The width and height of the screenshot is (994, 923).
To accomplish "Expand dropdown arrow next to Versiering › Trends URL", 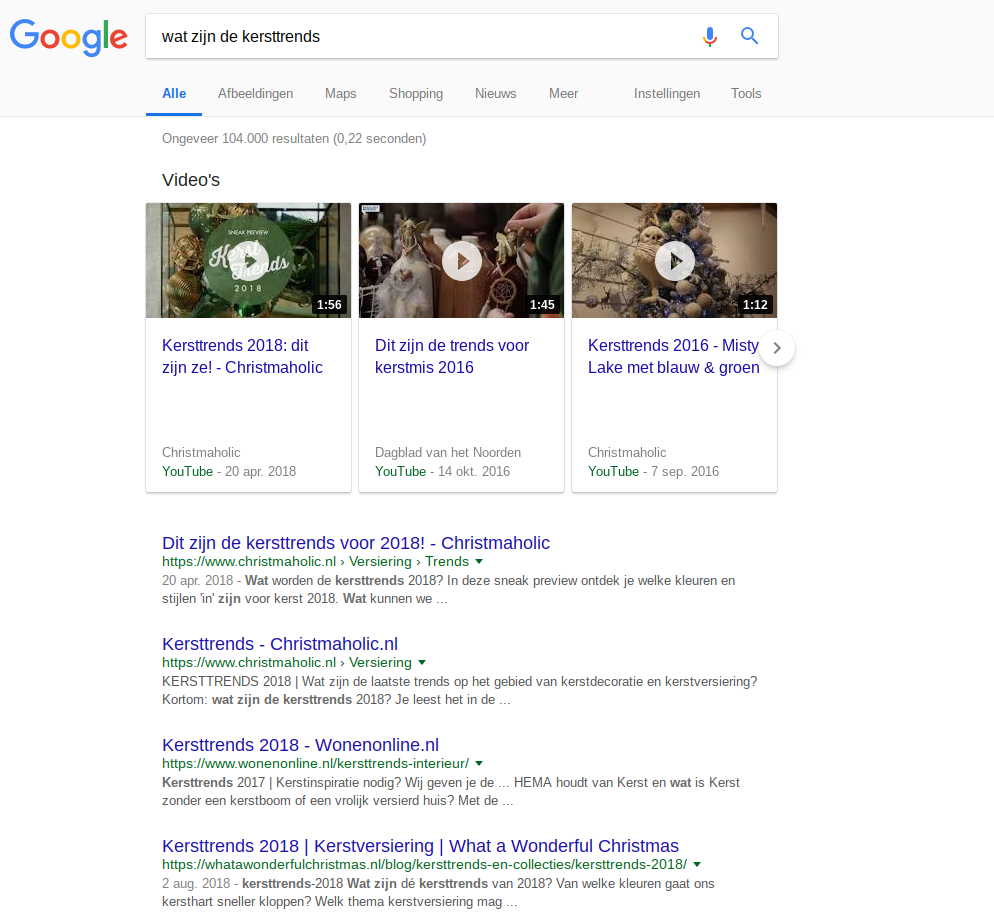I will coord(479,562).
